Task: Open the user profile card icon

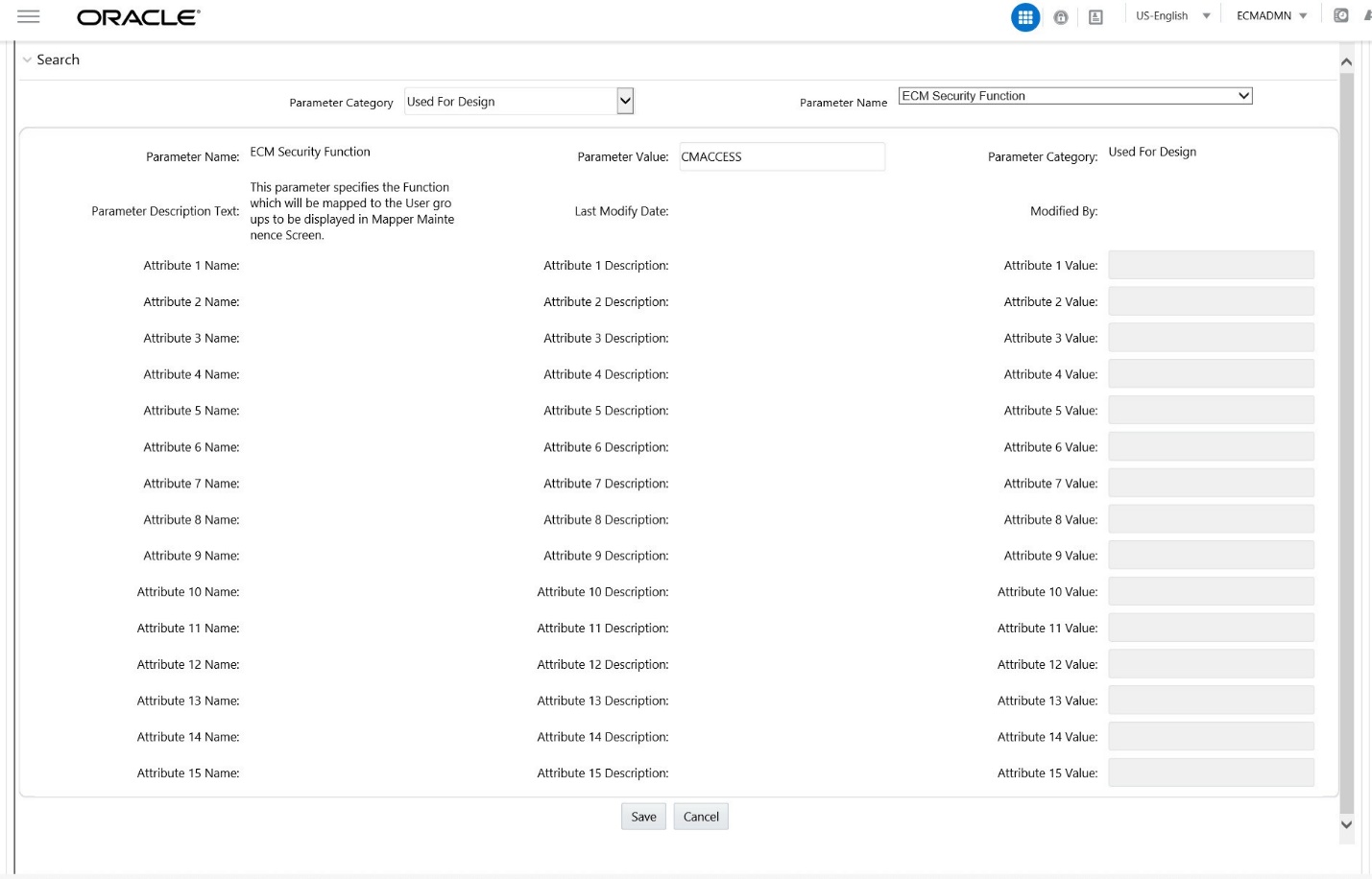Action: pyautogui.click(x=1095, y=17)
